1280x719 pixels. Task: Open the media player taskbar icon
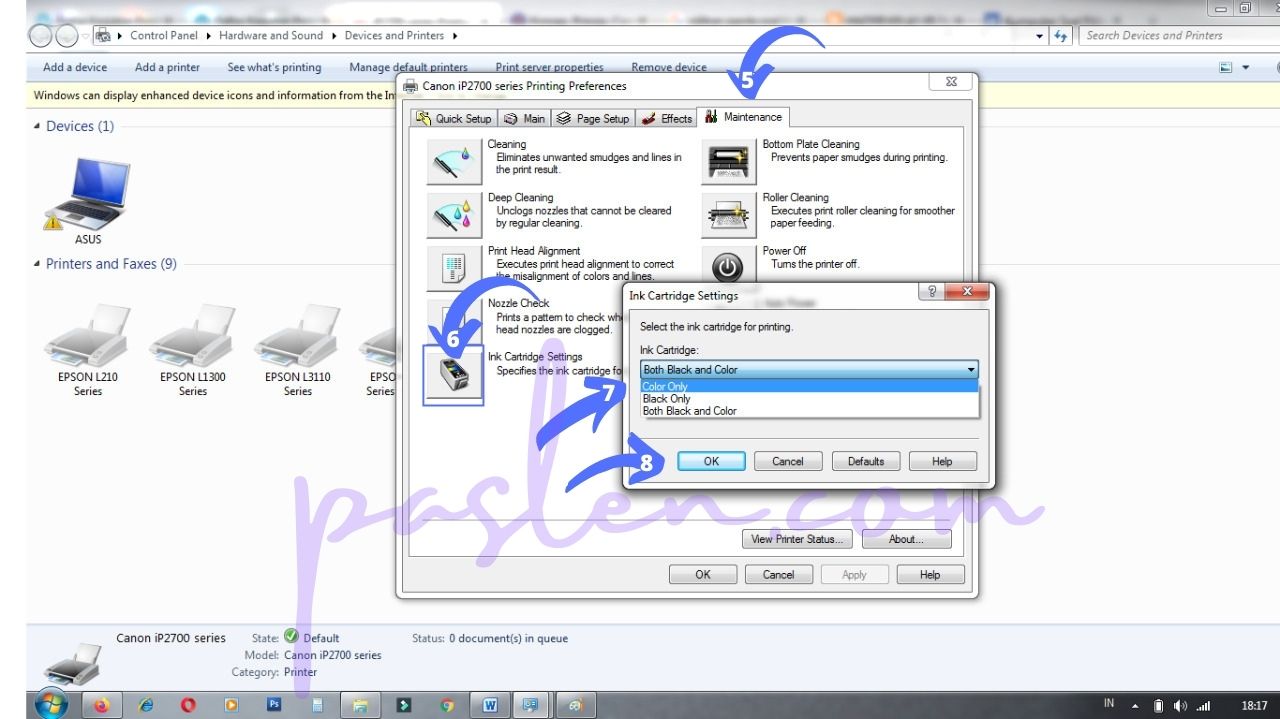click(x=232, y=705)
